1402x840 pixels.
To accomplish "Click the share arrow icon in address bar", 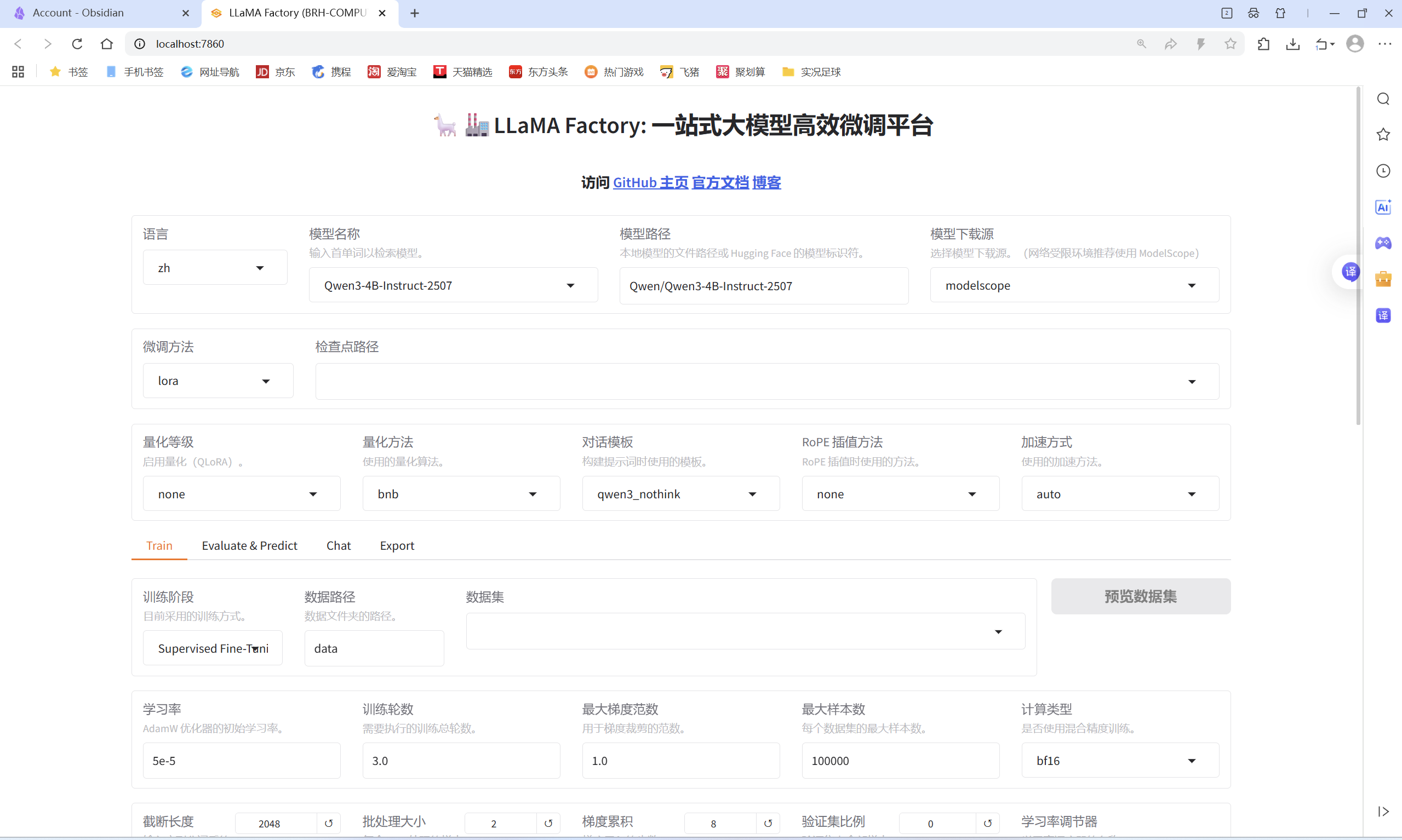I will pyautogui.click(x=1171, y=44).
